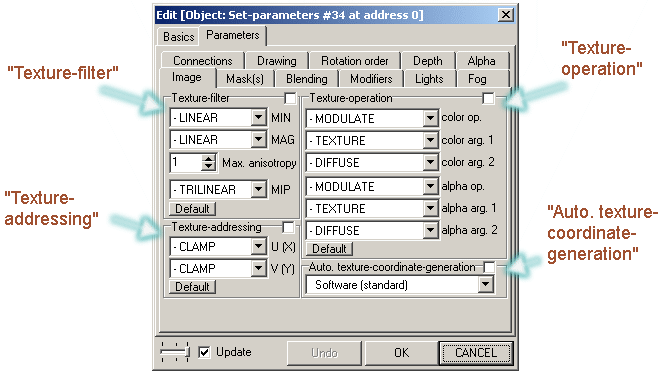Click Default button in Texture-addressing group
This screenshot has width=666, height=375.
pos(192,287)
